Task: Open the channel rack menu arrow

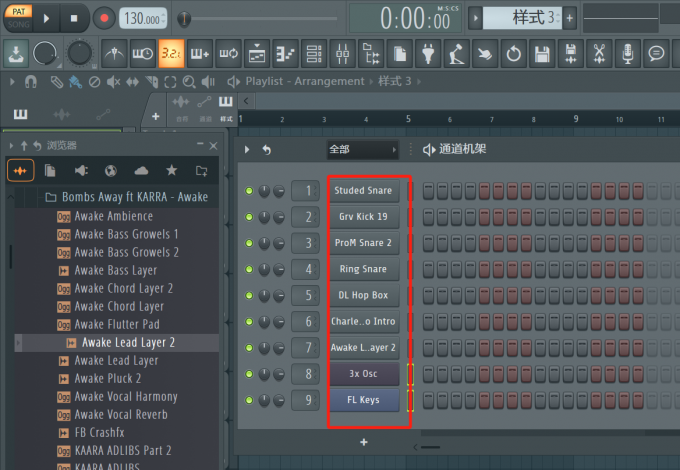Action: (x=247, y=150)
